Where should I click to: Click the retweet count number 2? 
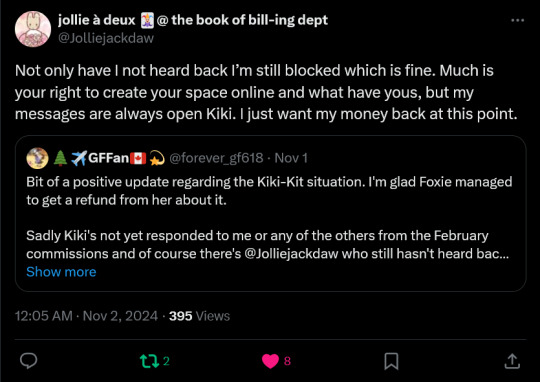[166, 361]
